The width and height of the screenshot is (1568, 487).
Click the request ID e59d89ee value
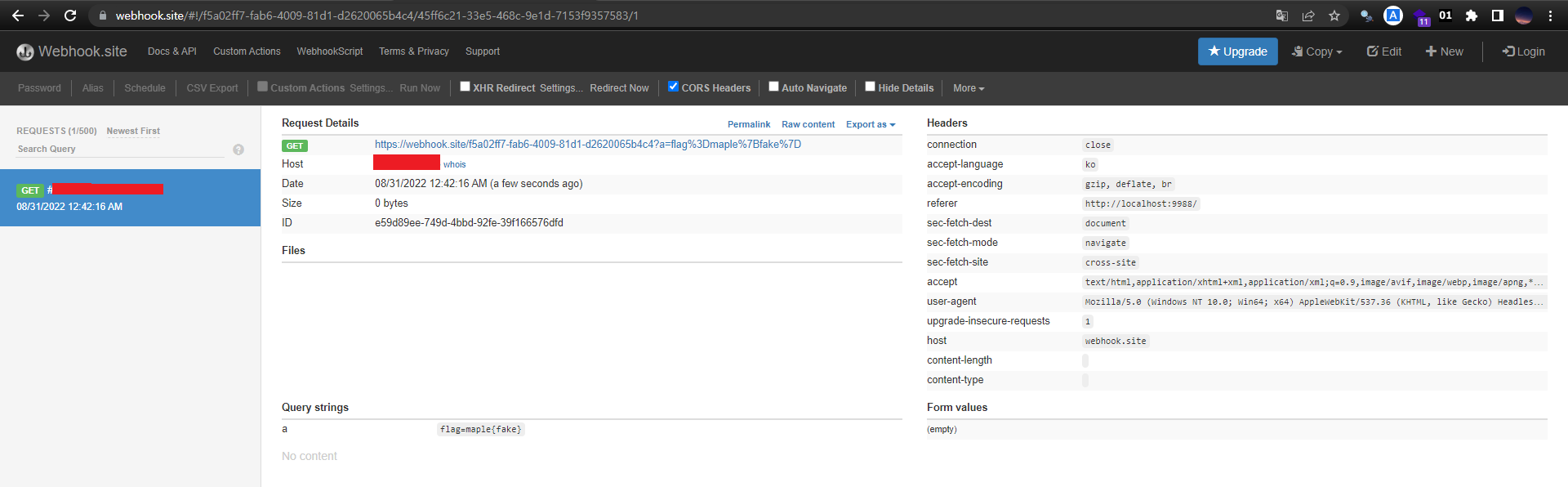pos(469,223)
